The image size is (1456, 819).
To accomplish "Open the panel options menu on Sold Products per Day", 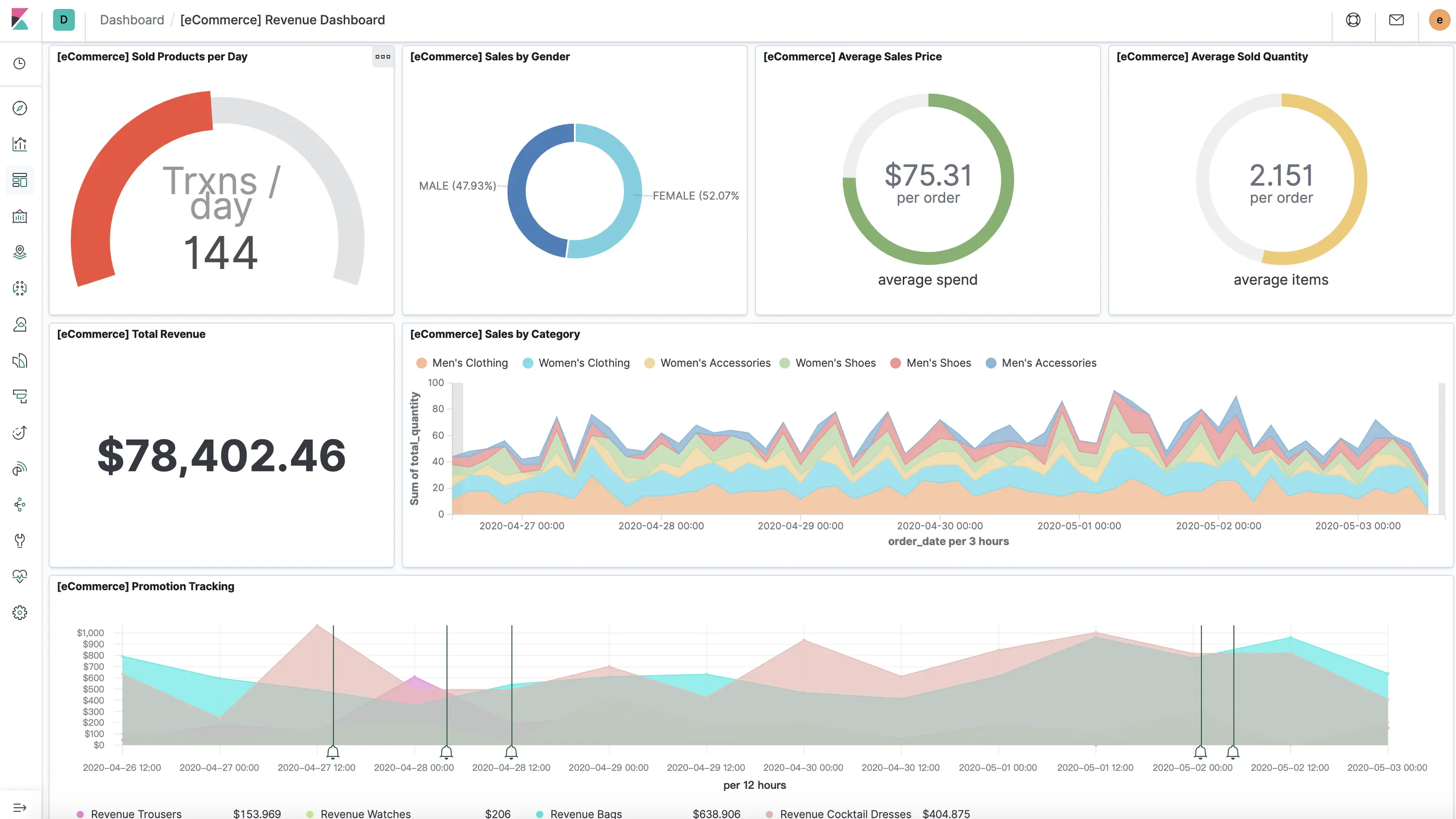I will pyautogui.click(x=383, y=56).
